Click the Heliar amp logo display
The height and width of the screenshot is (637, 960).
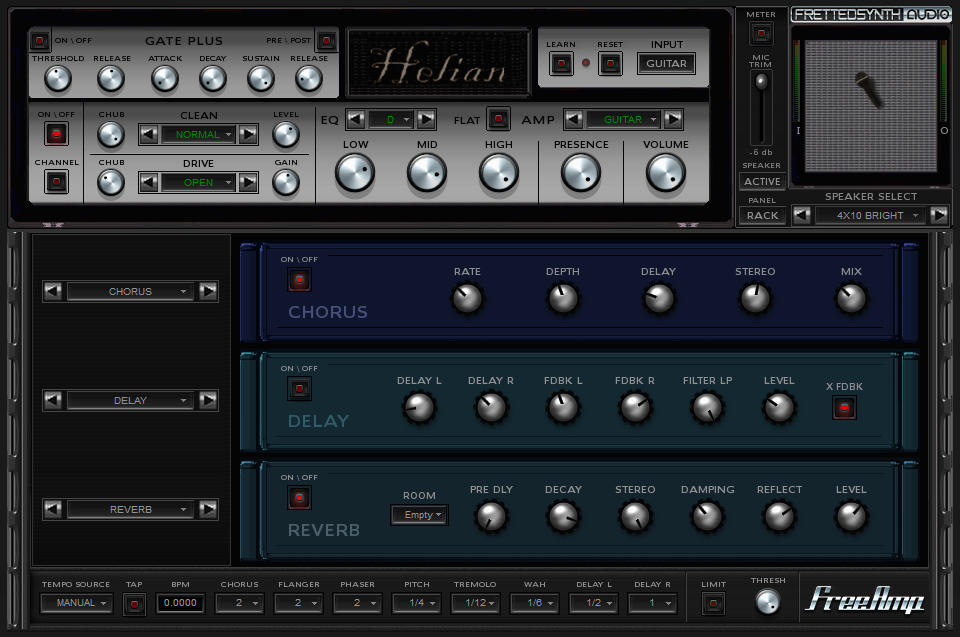[438, 62]
